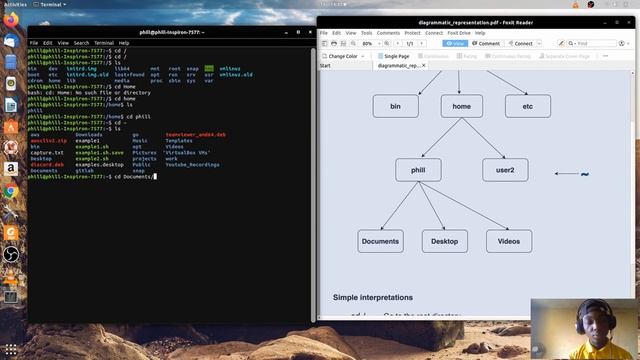Open Ubuntu Software store in dock

(x=11, y=127)
